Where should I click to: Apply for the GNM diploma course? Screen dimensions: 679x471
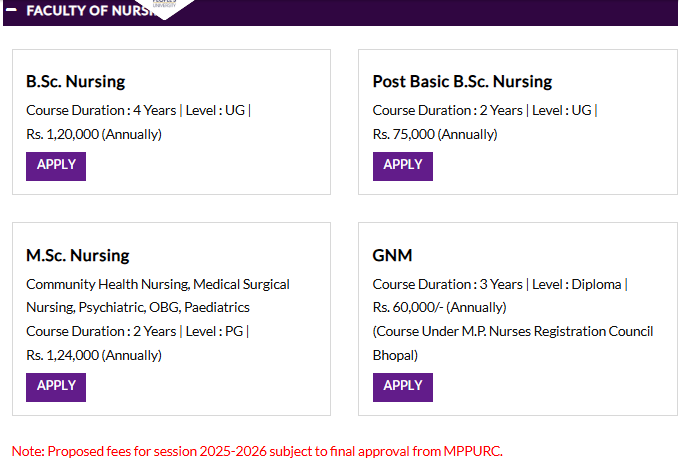pyautogui.click(x=402, y=386)
